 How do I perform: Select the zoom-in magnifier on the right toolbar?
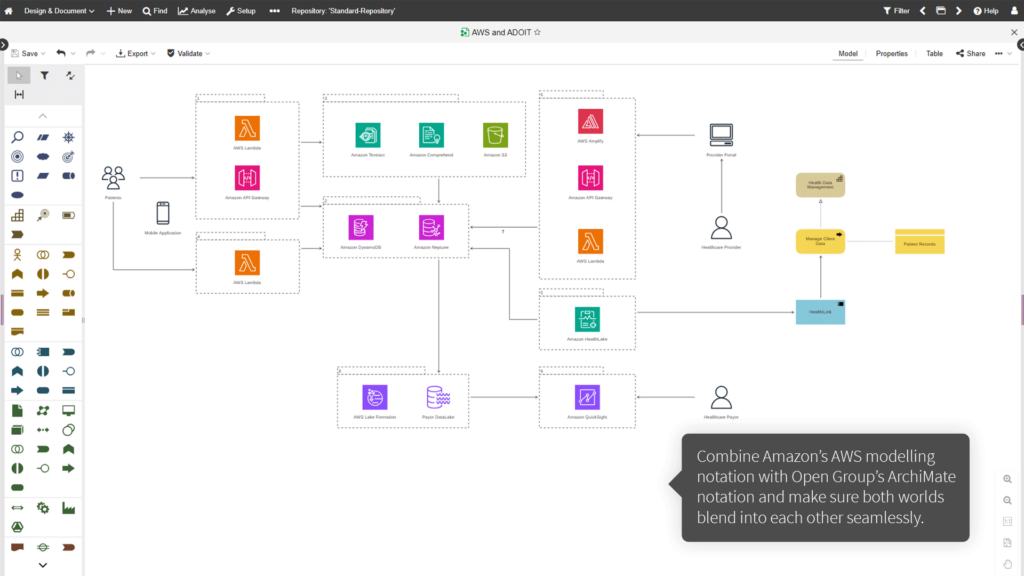coord(1007,479)
